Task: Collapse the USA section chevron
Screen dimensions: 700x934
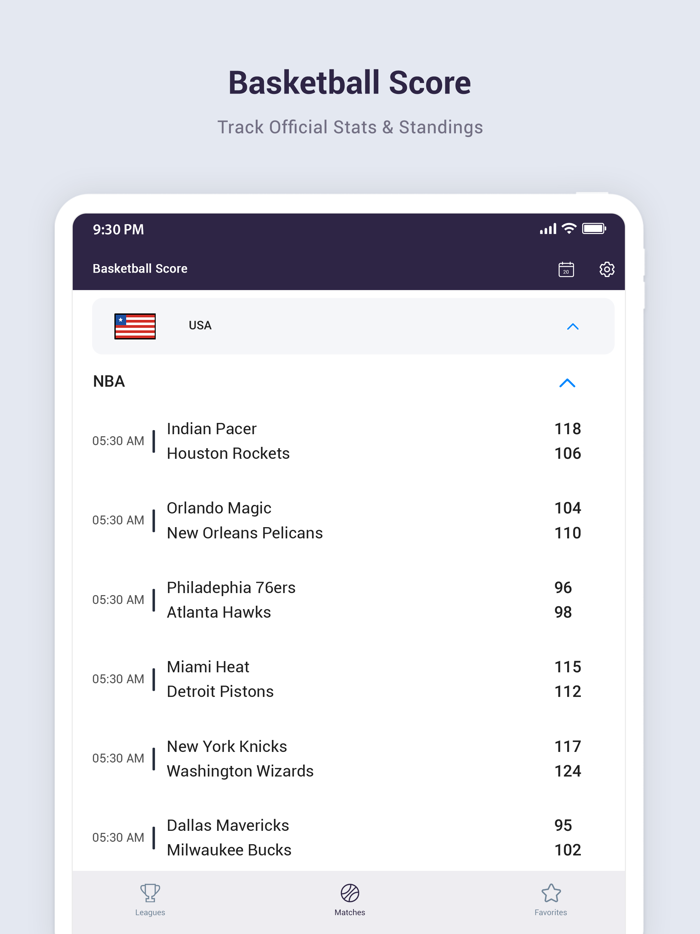Action: [x=572, y=326]
